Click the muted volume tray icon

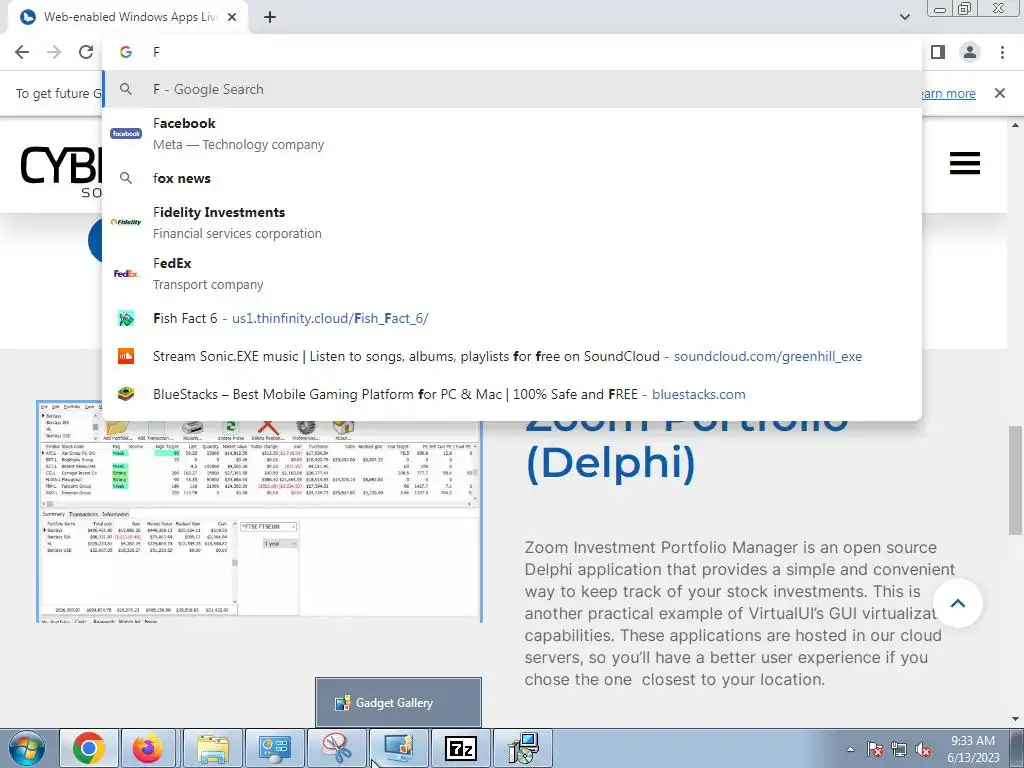point(923,749)
